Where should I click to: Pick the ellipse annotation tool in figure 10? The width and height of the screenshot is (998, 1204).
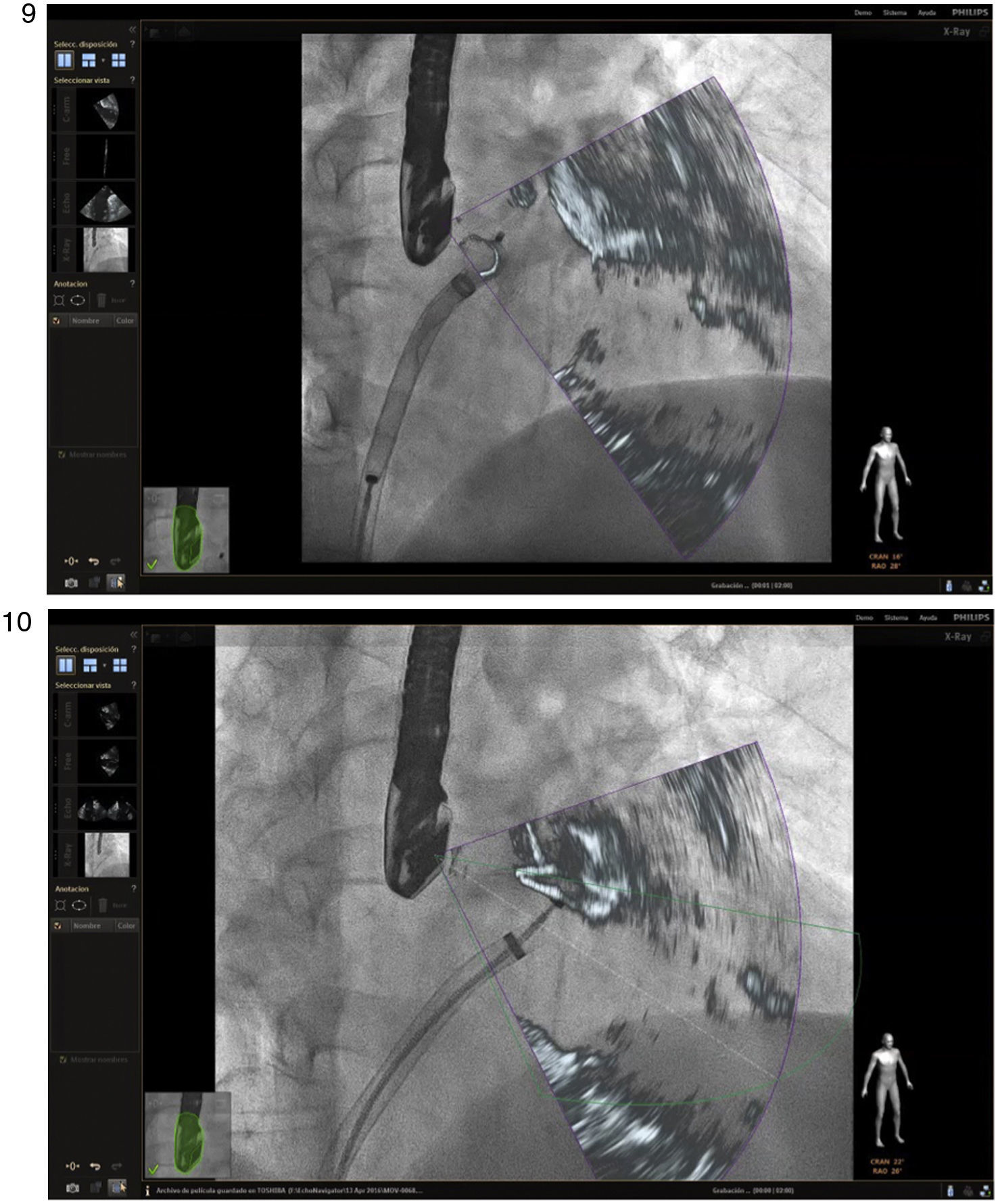(x=79, y=905)
